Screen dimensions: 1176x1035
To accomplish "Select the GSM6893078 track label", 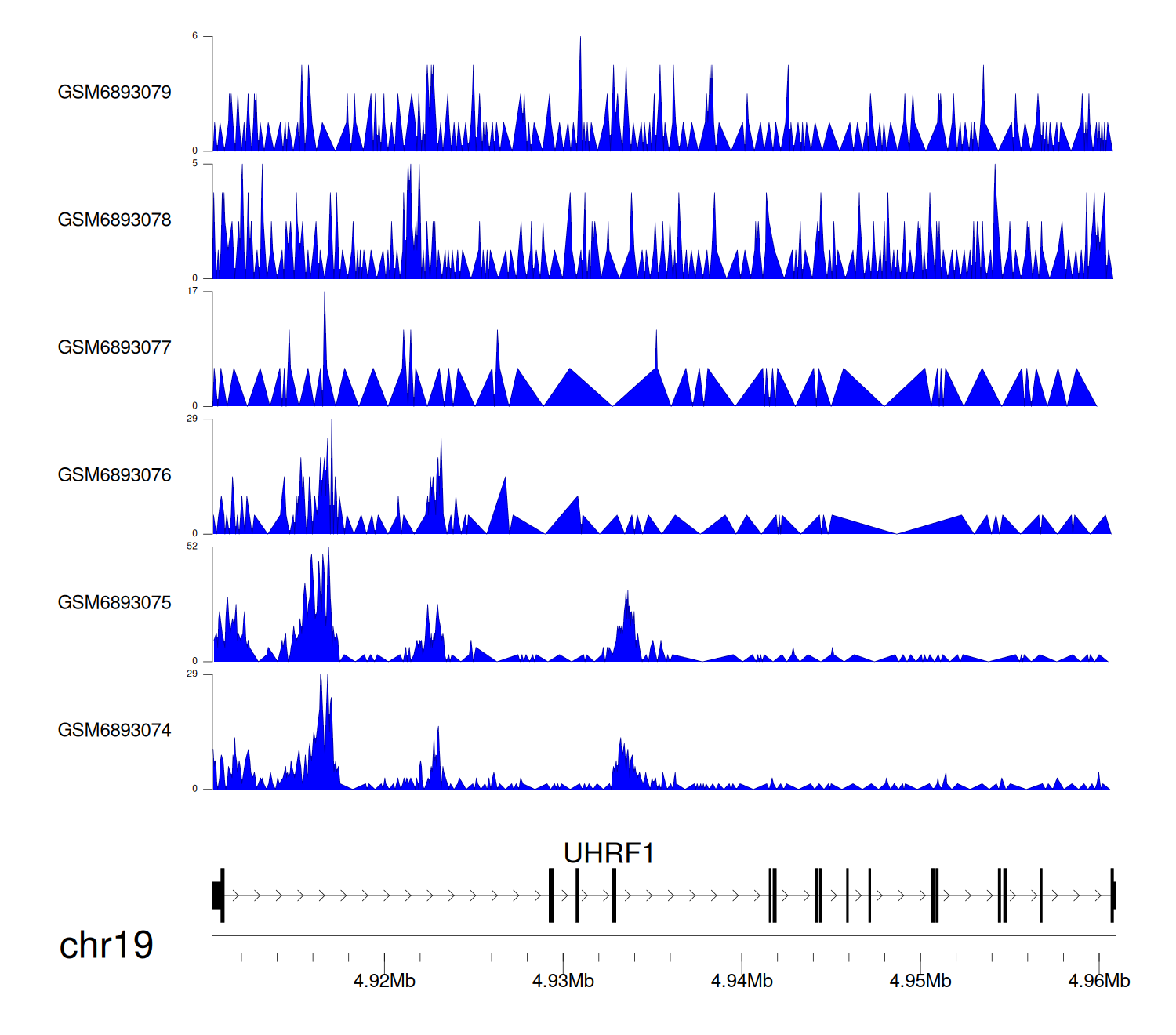I will click(x=114, y=220).
